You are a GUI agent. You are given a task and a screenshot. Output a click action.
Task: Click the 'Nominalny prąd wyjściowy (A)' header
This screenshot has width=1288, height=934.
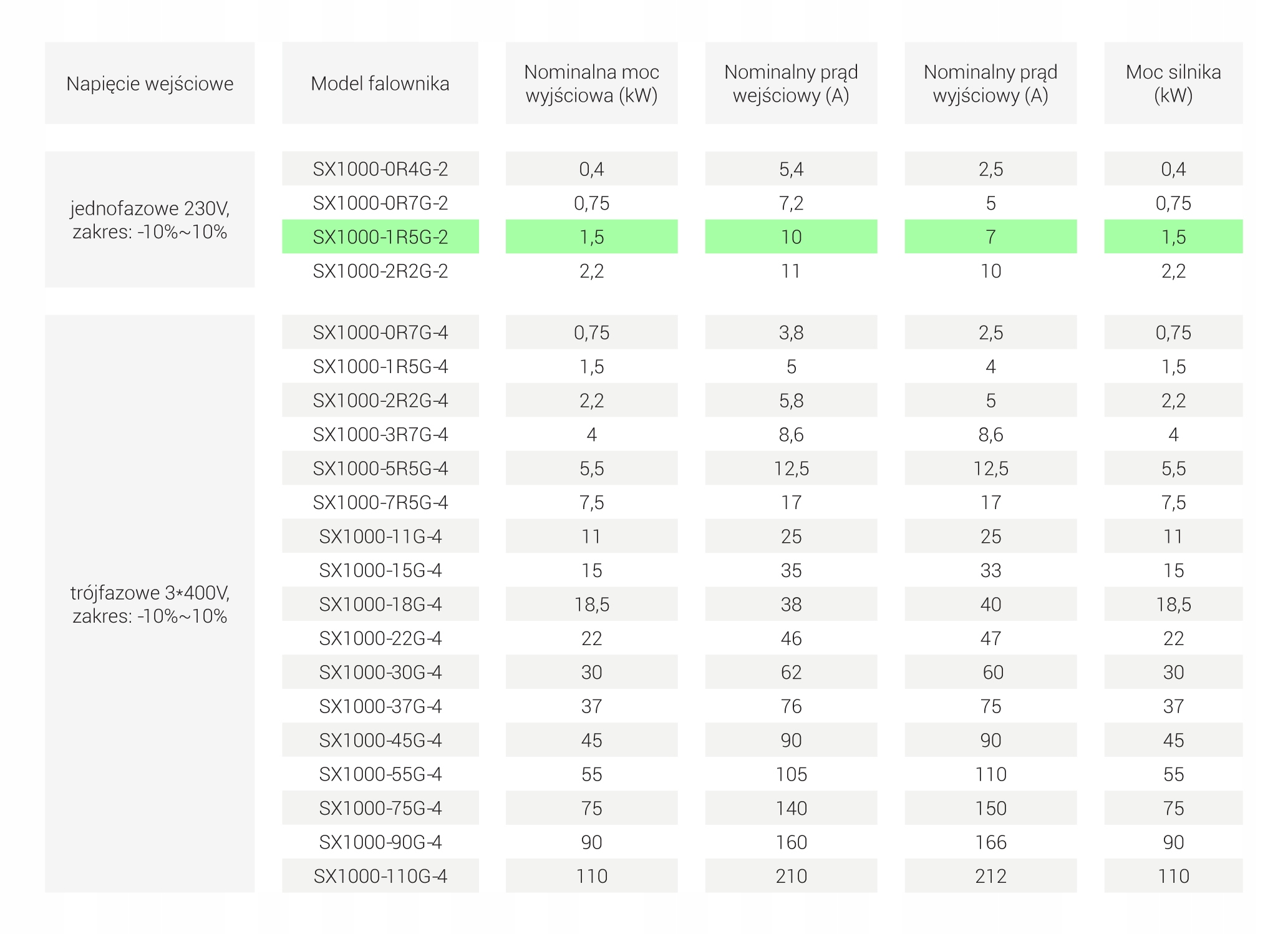[x=990, y=84]
